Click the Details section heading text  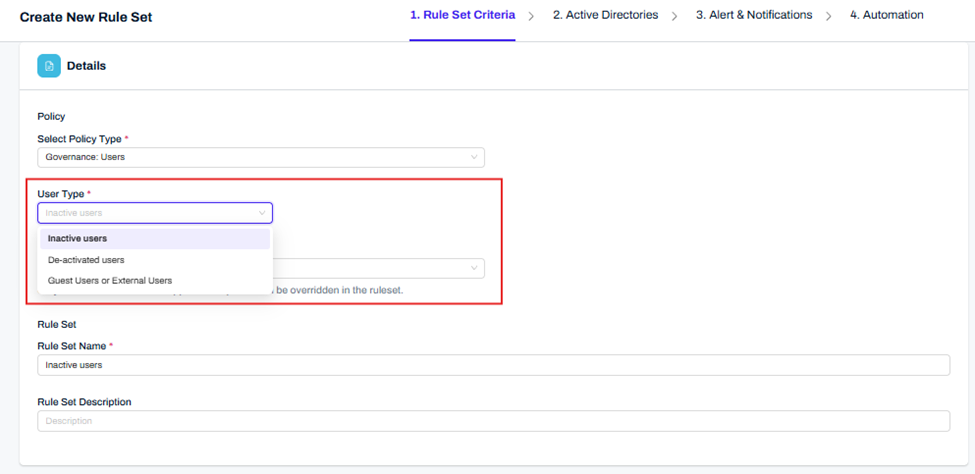coord(86,66)
